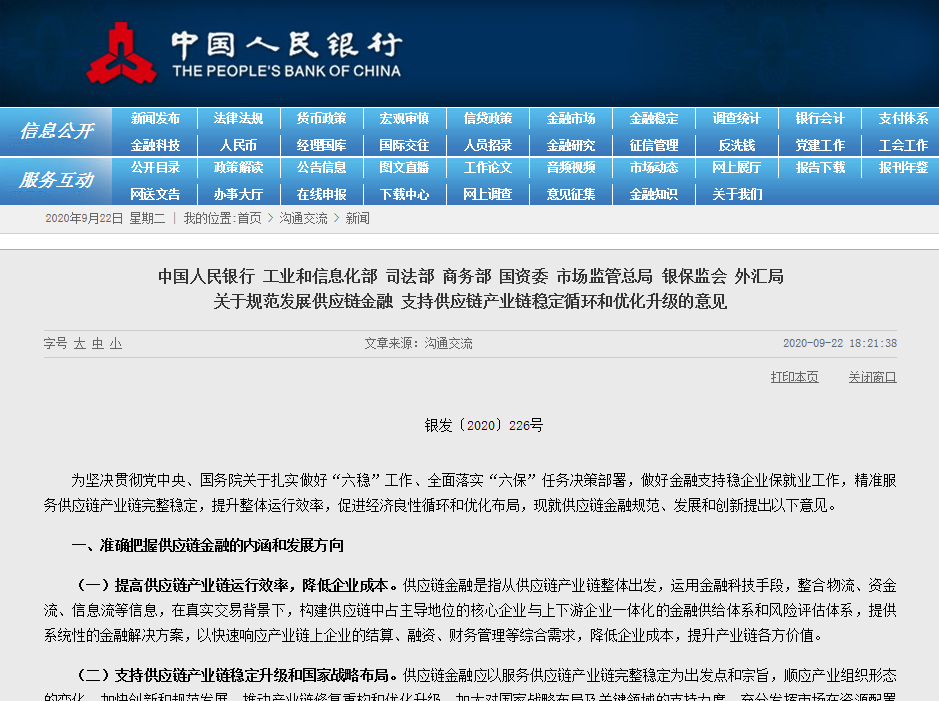Go to 首页 via breadcrumb
Viewport: 939px width, 701px height.
[x=250, y=219]
